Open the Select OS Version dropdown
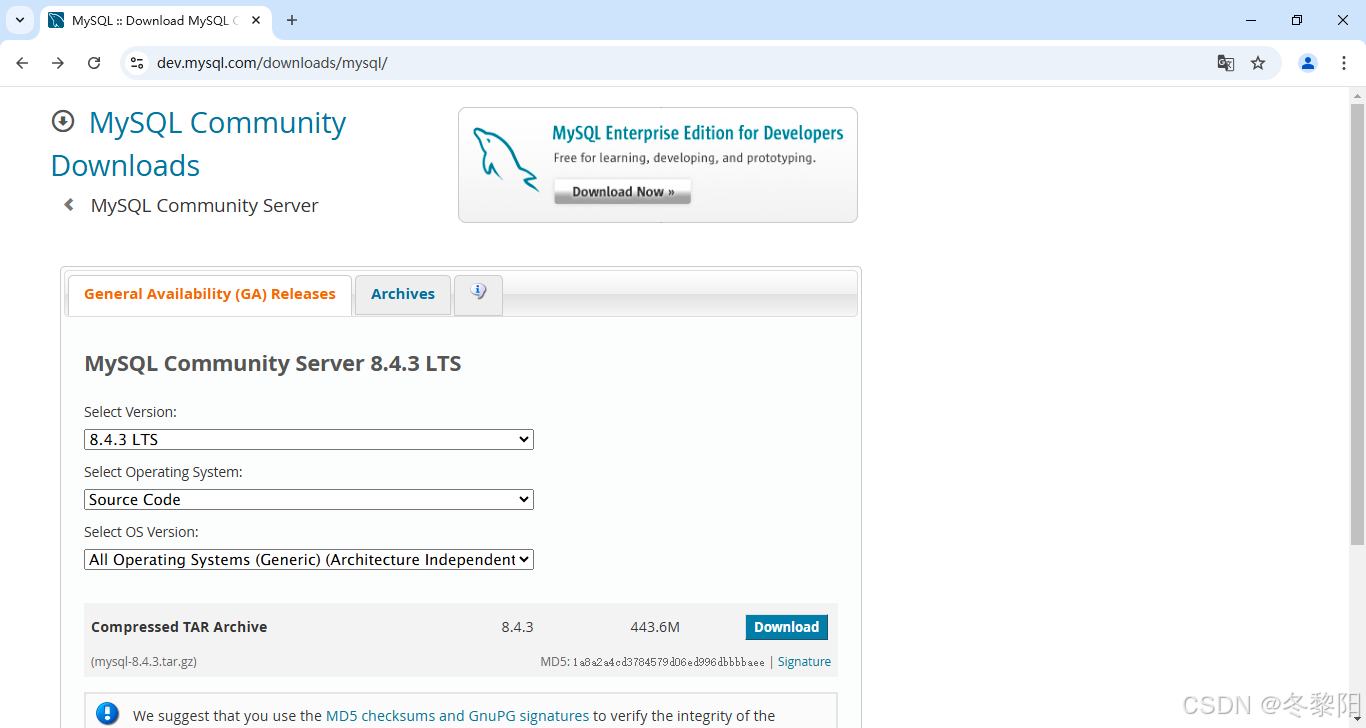 [x=309, y=559]
